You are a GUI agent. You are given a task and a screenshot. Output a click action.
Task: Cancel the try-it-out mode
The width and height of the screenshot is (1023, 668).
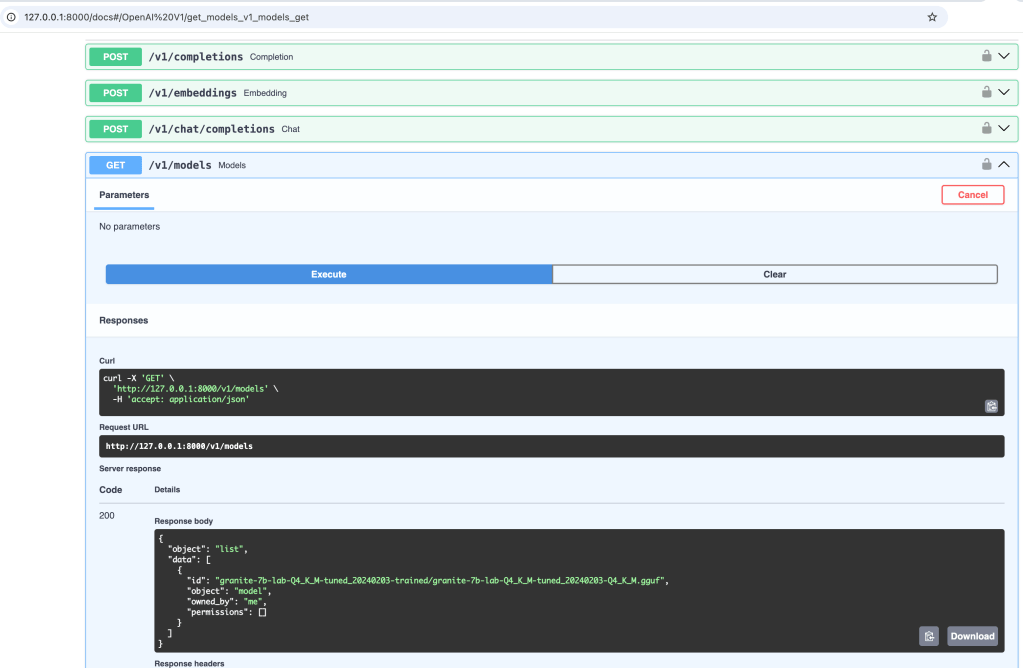972,195
